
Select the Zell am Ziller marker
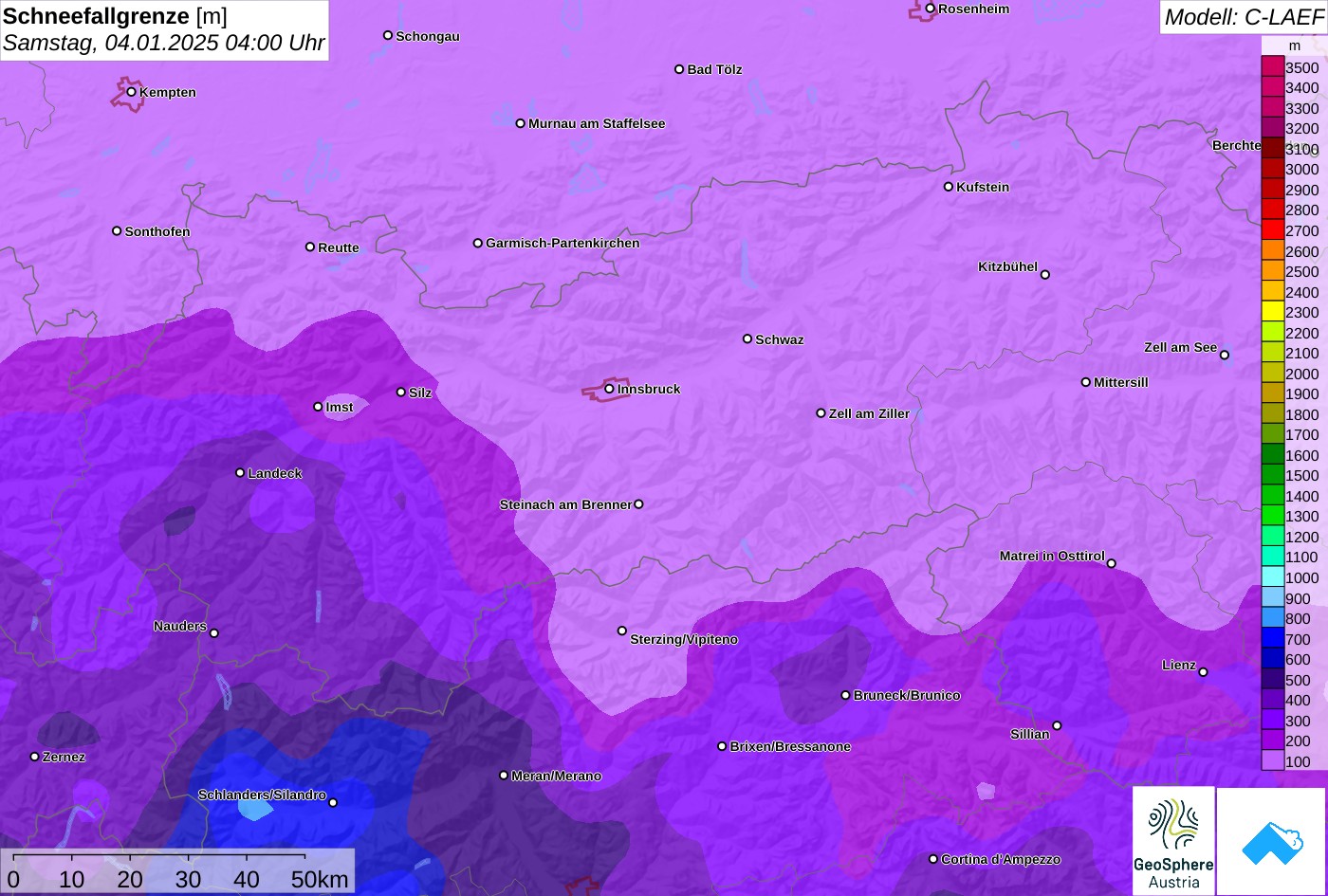click(821, 412)
